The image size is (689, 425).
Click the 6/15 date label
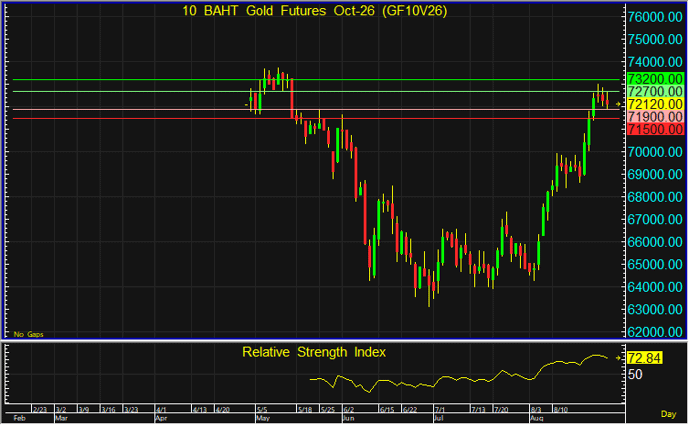pos(387,410)
